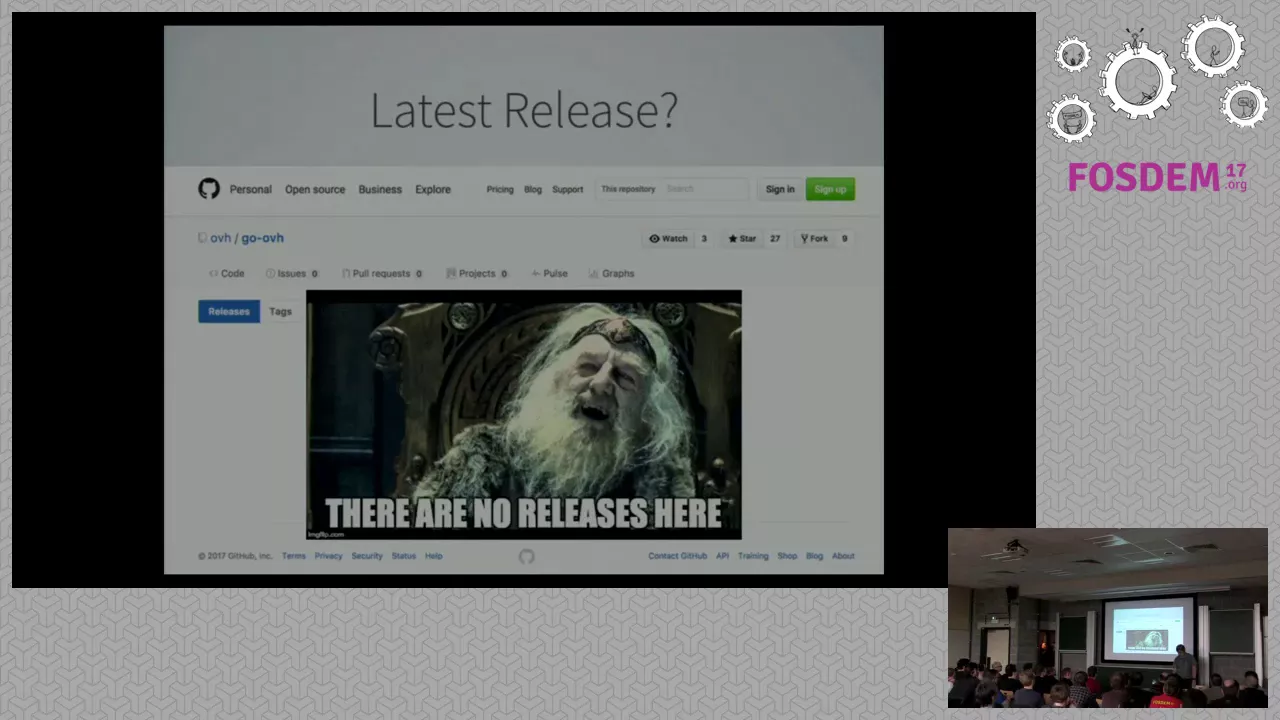1280x720 pixels.
Task: Open the Status footer link
Action: coord(404,556)
